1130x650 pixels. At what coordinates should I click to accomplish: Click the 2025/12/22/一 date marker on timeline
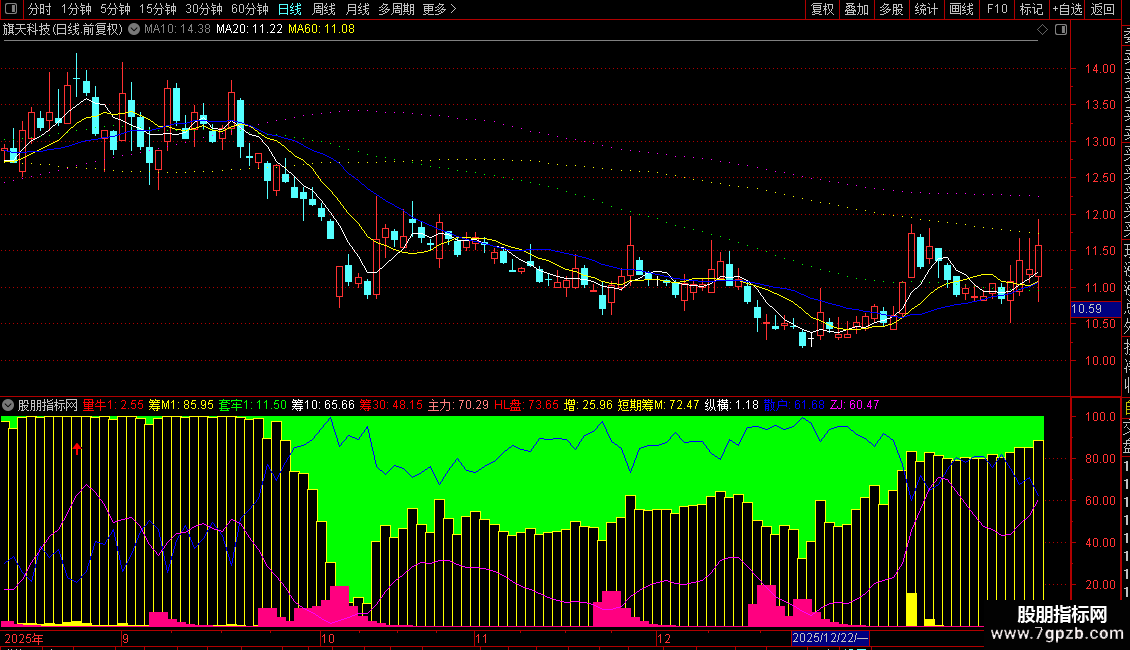click(x=830, y=638)
